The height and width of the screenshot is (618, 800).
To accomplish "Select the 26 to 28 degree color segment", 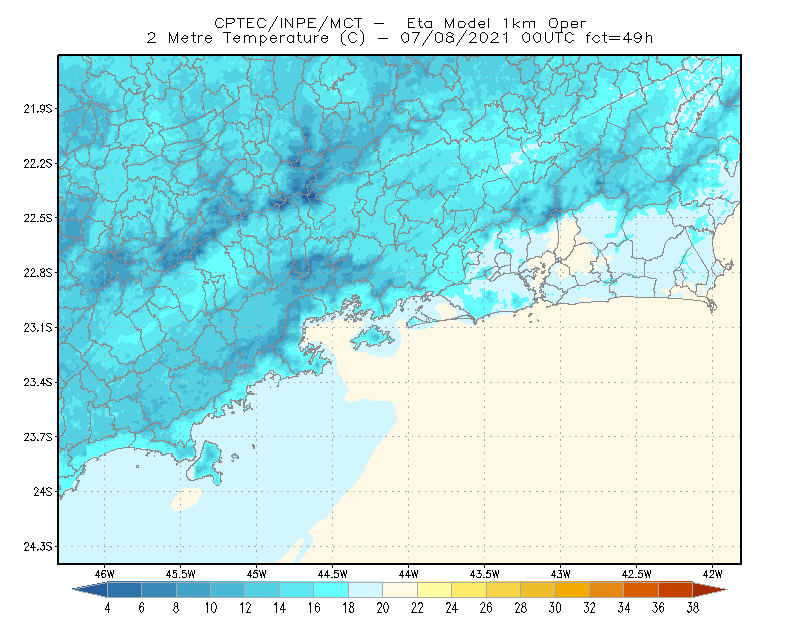I will 503,590.
